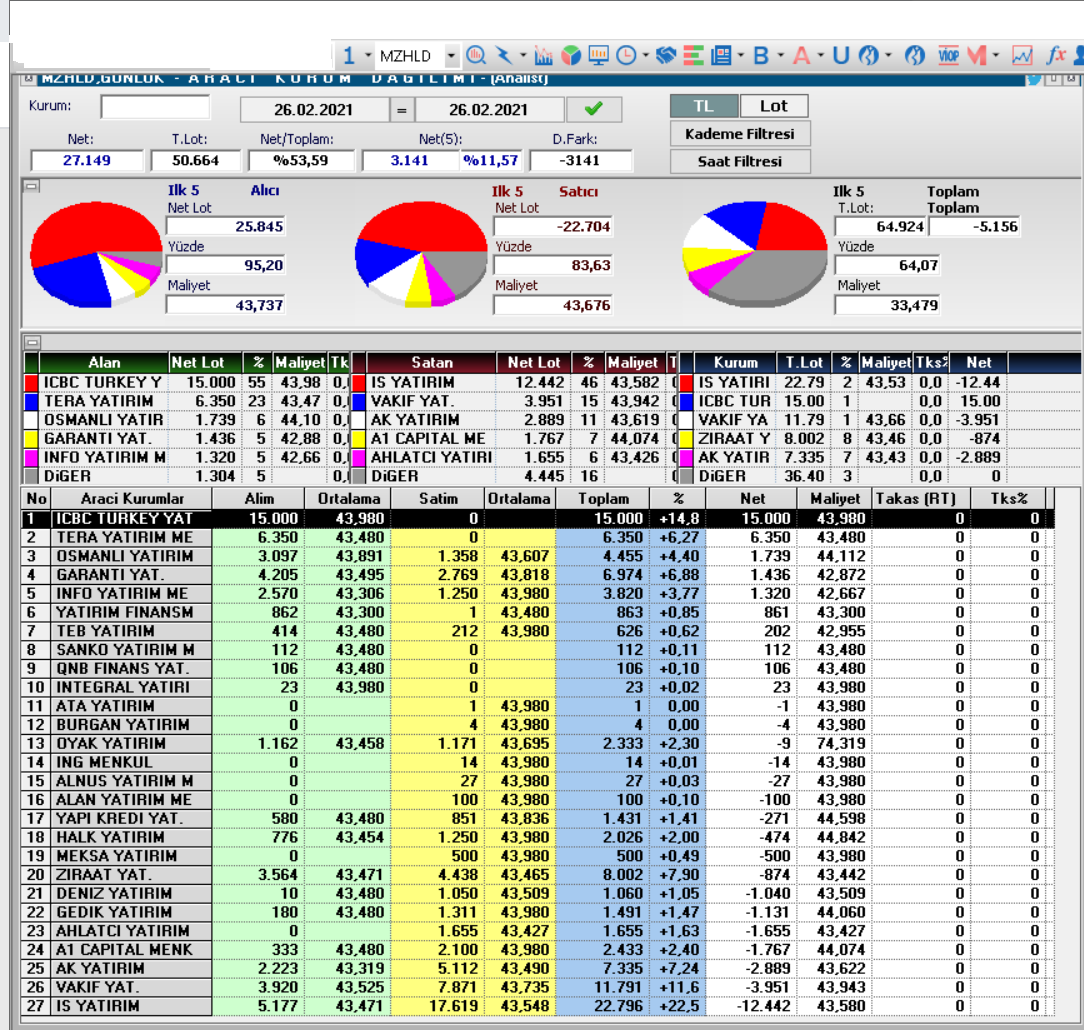The height and width of the screenshot is (1030, 1084).
Task: Select row 14 ING MENKUL
Action: coord(538,762)
